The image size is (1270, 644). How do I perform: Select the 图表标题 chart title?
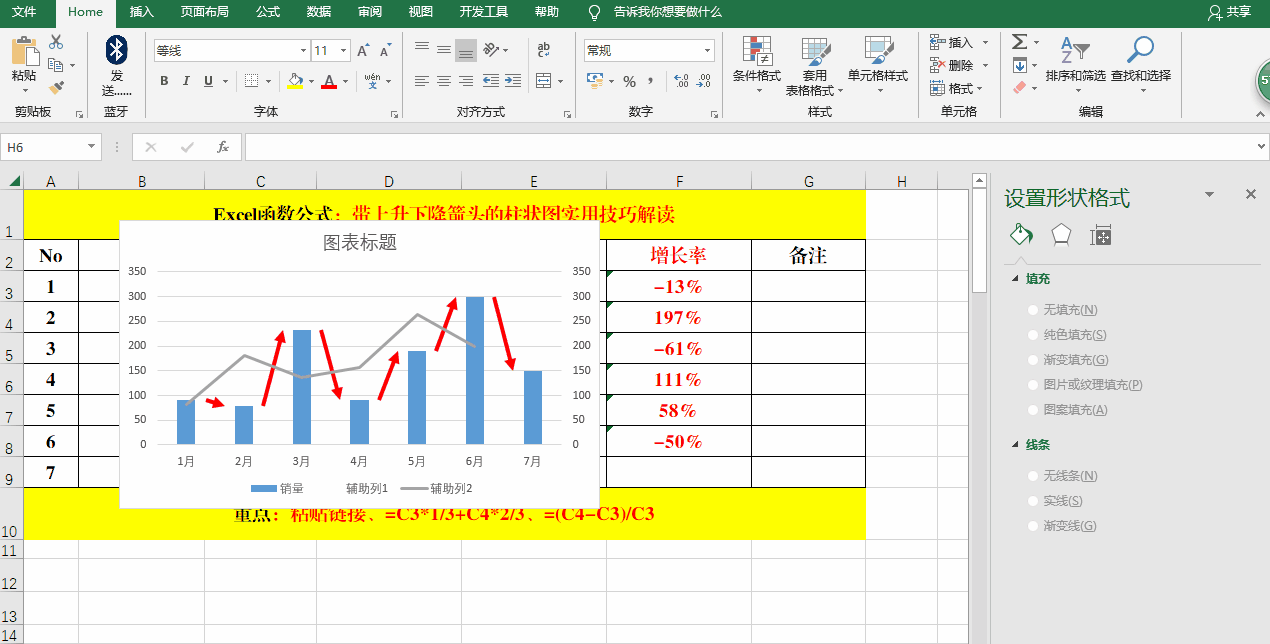click(360, 242)
